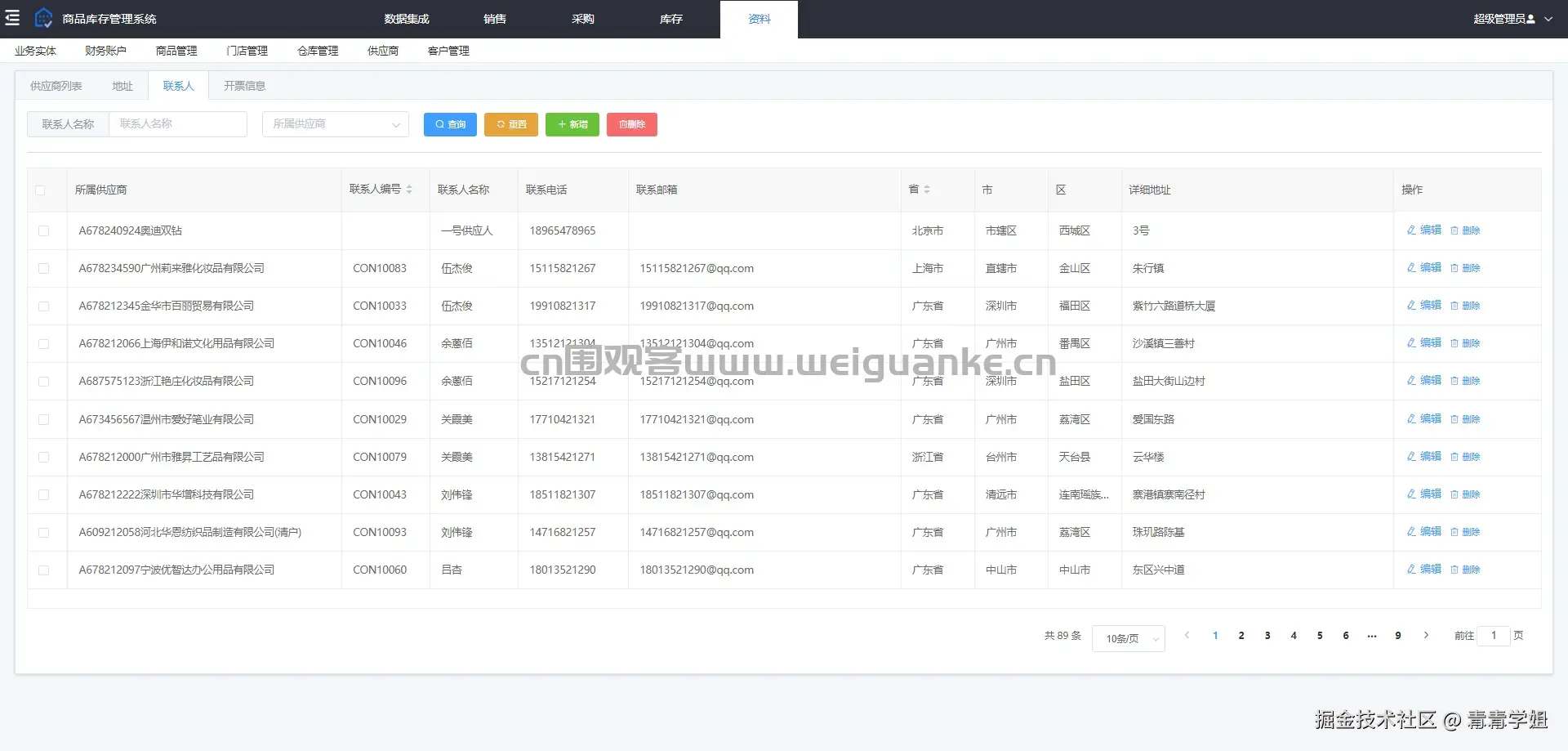
Task: Delete the row for contact CON10046
Action: point(1465,343)
